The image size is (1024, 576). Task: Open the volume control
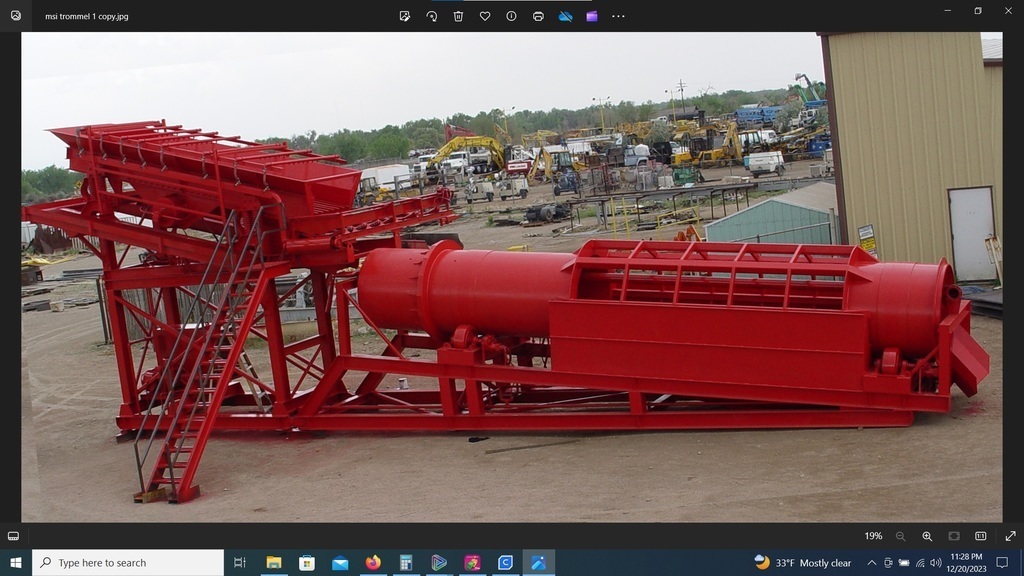tap(936, 562)
